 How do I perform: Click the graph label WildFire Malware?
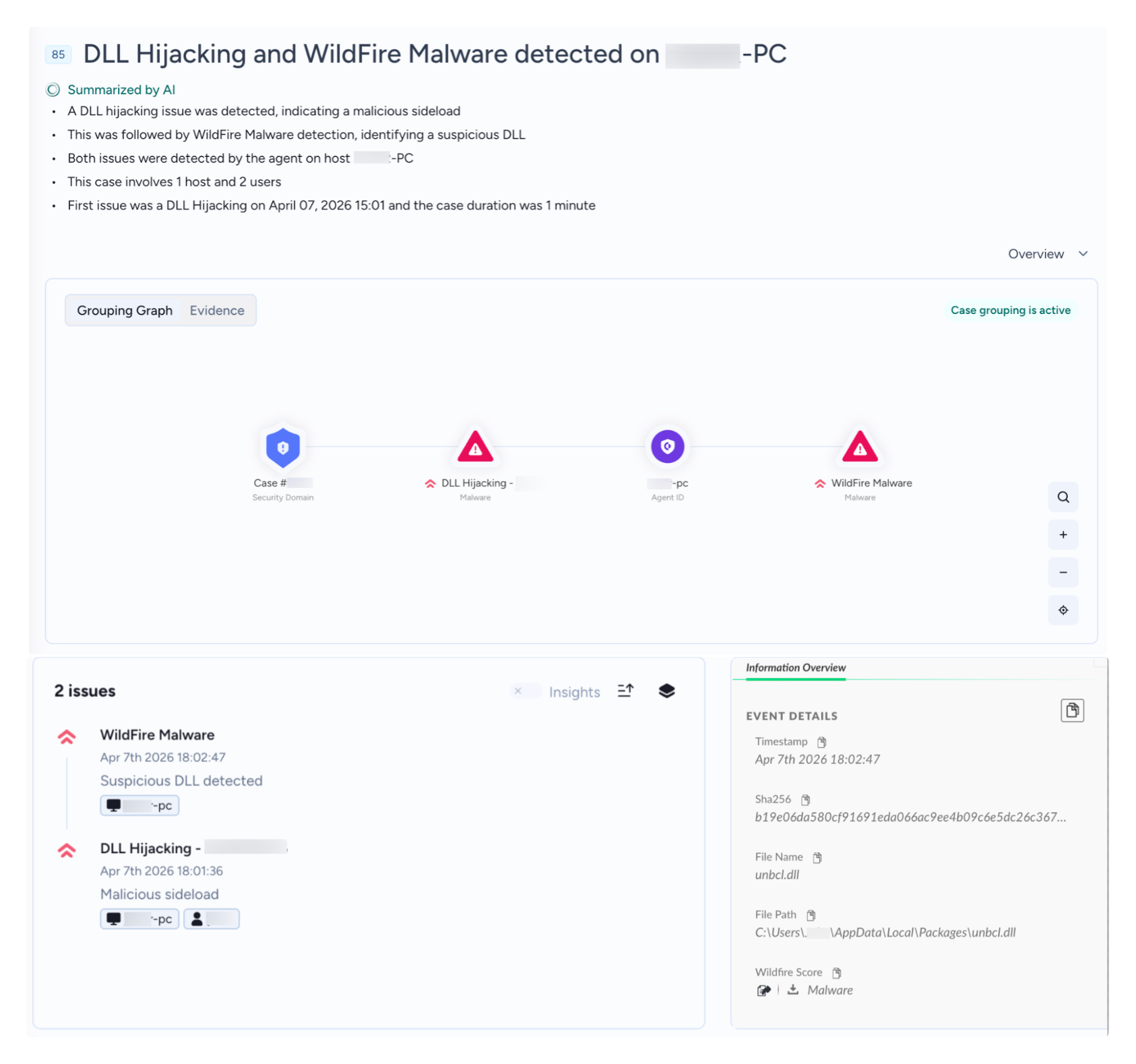click(x=871, y=483)
